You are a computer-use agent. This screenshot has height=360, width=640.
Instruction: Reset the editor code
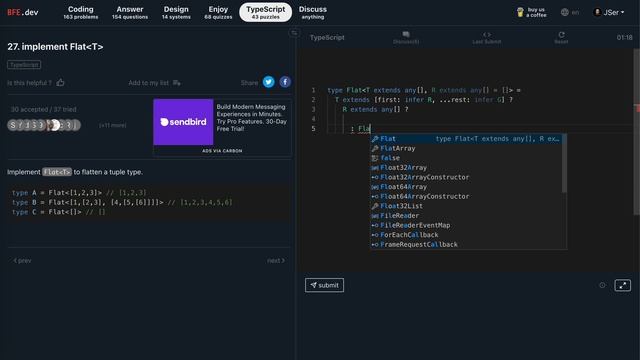pyautogui.click(x=561, y=37)
